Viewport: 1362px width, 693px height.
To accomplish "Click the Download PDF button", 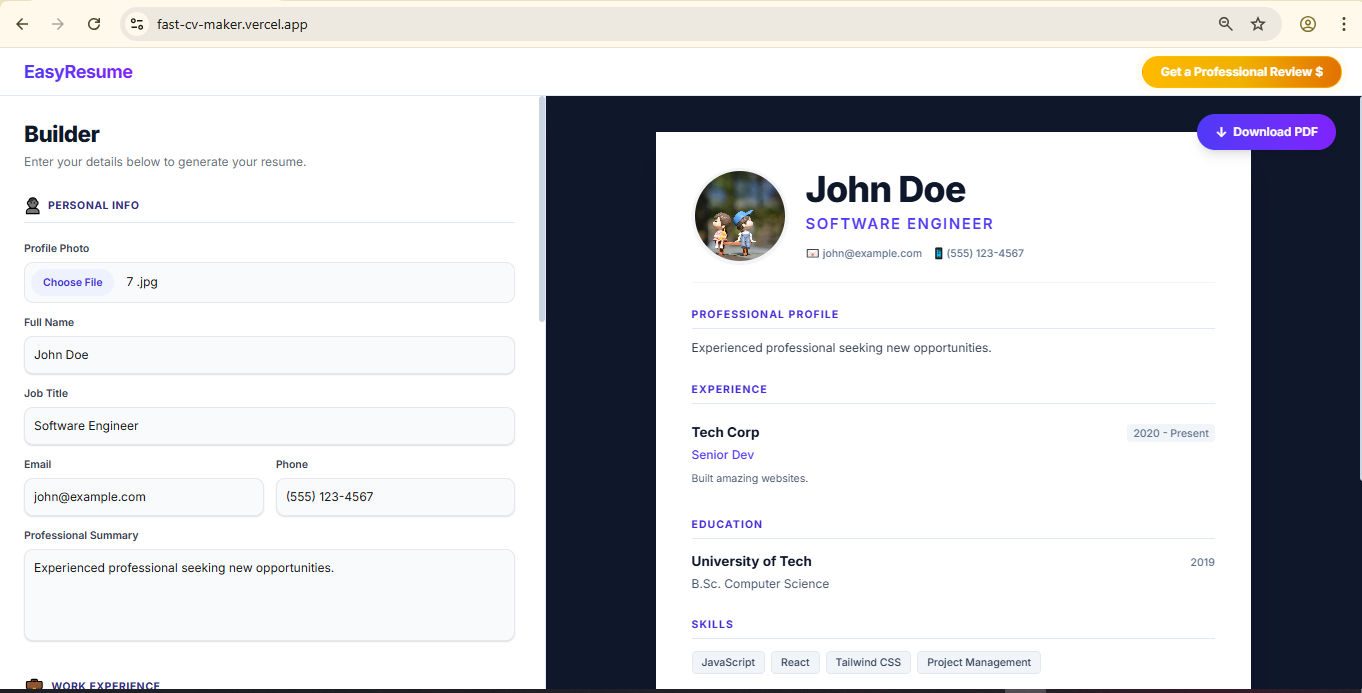I will click(x=1266, y=131).
